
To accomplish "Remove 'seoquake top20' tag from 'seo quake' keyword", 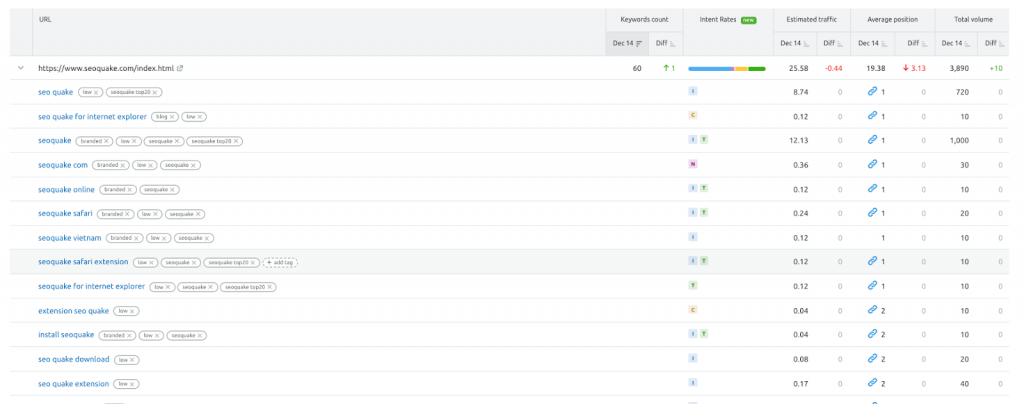I will point(156,92).
